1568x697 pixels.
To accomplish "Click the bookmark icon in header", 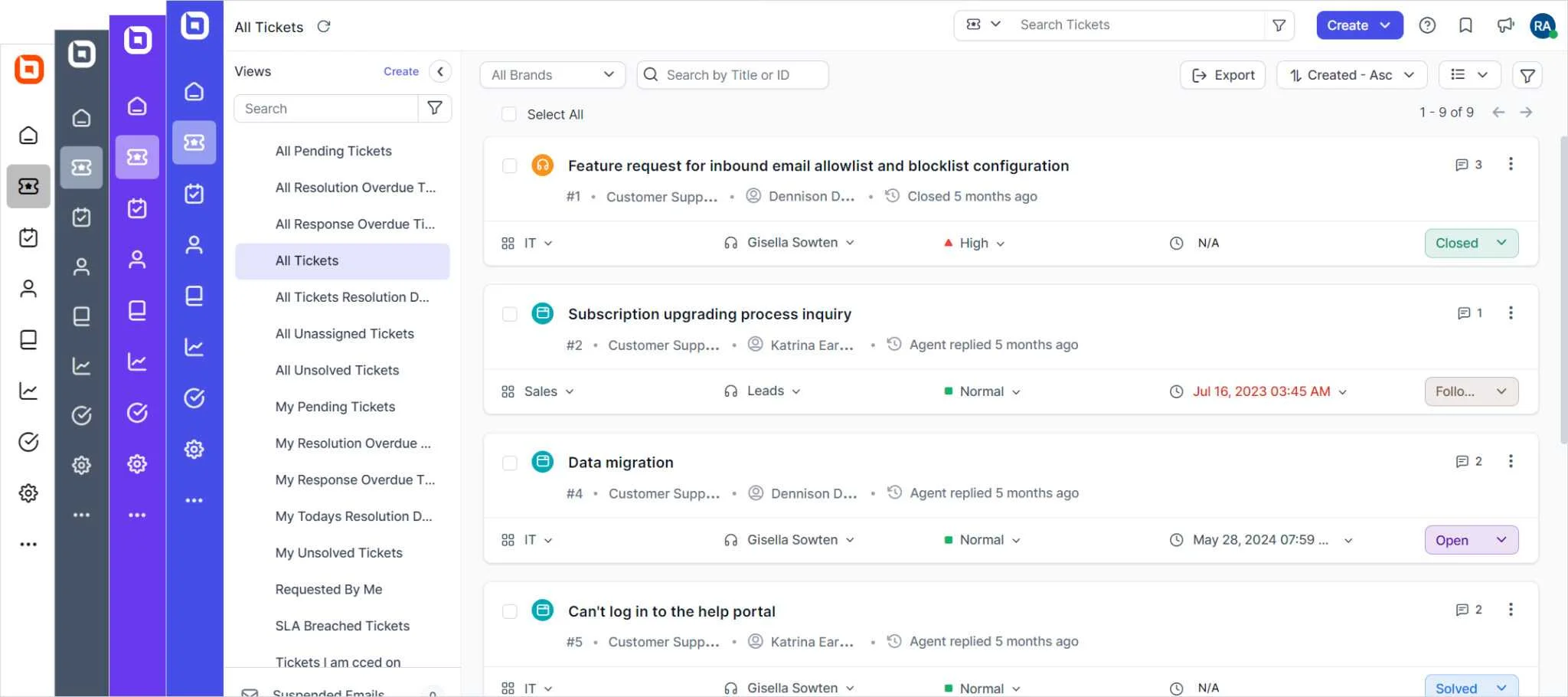I will 1465,25.
